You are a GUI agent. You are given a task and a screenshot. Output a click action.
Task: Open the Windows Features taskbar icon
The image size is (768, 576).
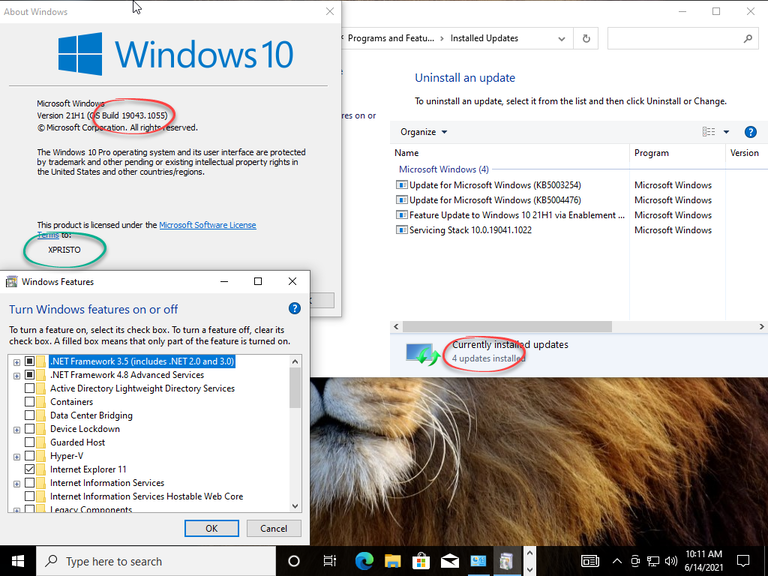[506, 561]
